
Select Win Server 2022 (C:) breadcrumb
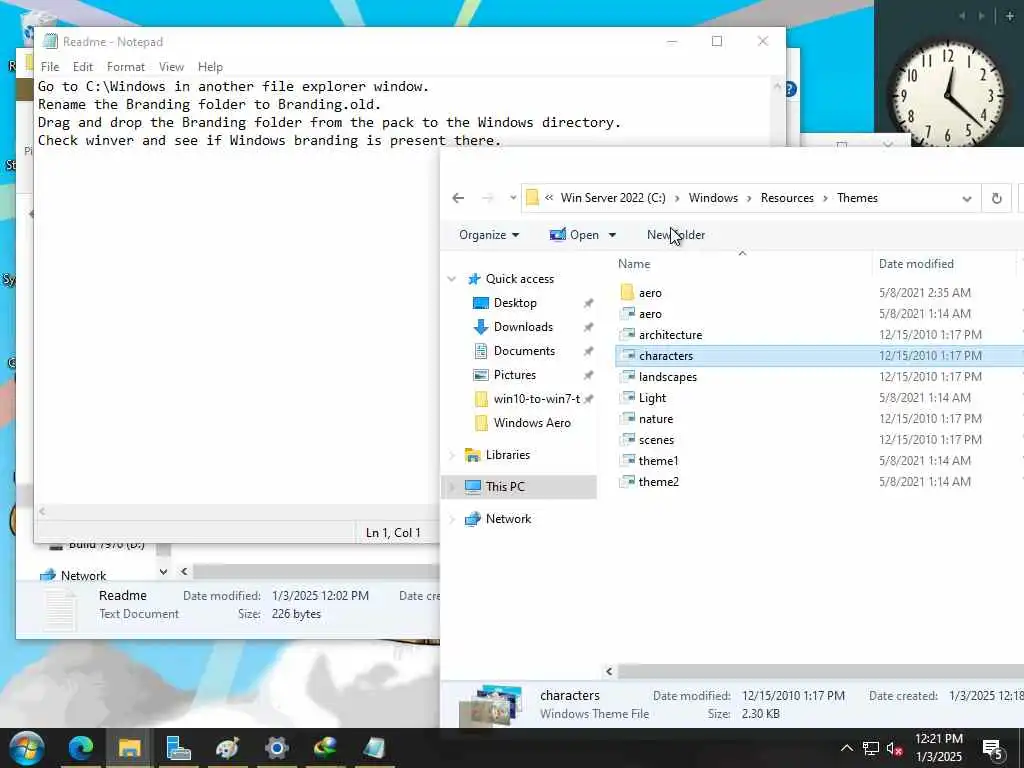tap(613, 198)
